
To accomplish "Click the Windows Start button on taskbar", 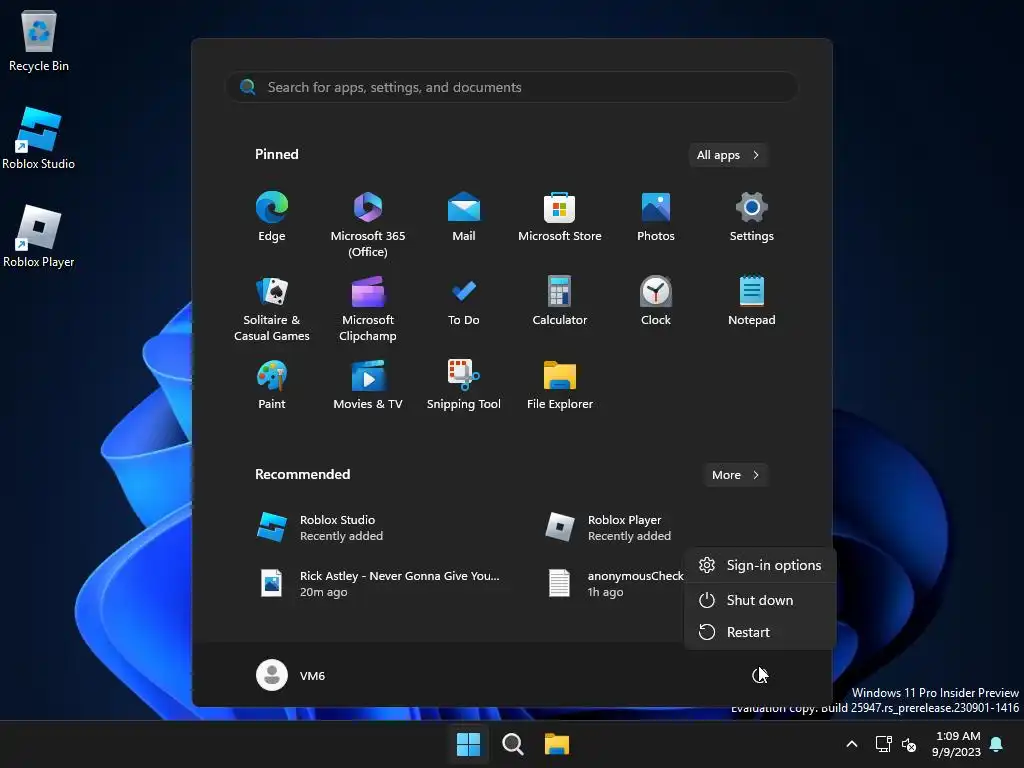I will click(x=468, y=744).
